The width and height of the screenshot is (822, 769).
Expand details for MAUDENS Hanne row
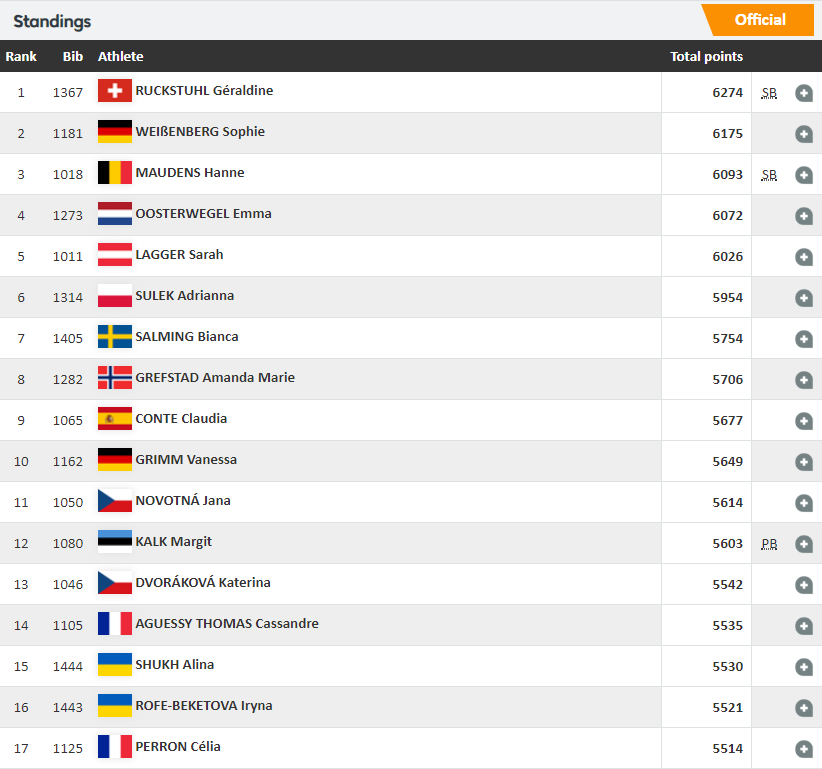(x=804, y=175)
